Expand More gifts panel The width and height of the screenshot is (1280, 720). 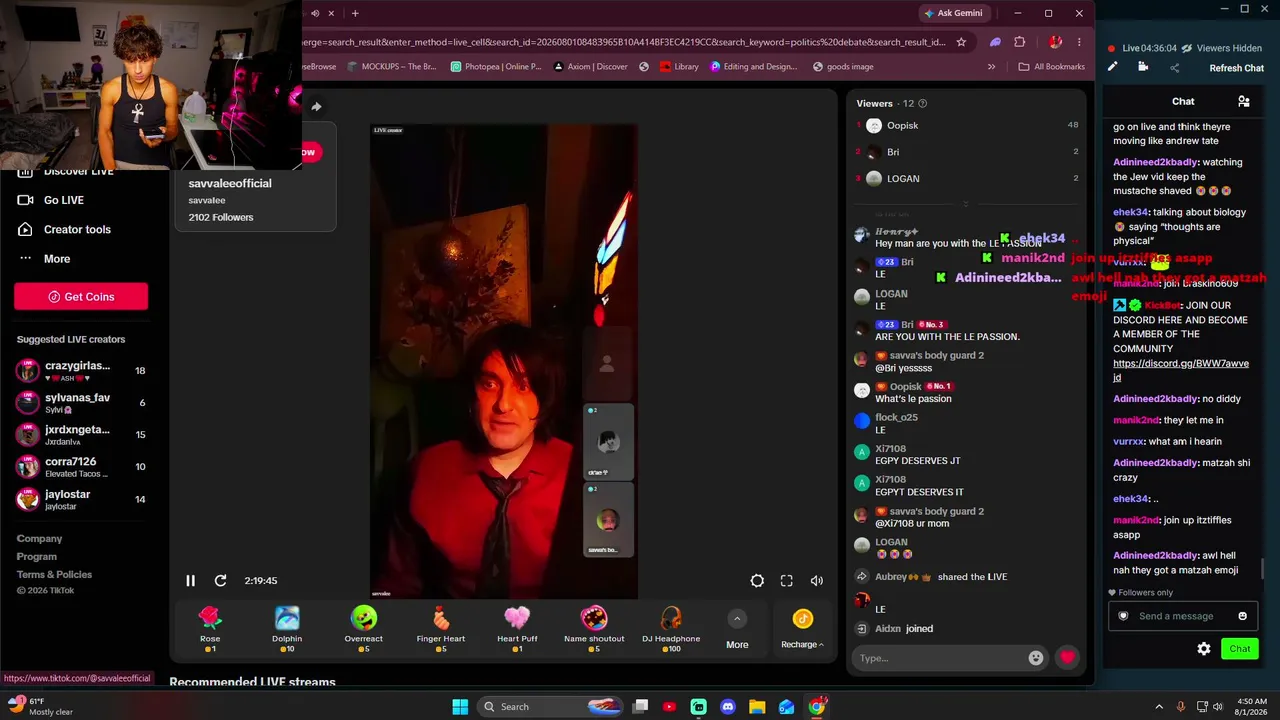point(737,630)
